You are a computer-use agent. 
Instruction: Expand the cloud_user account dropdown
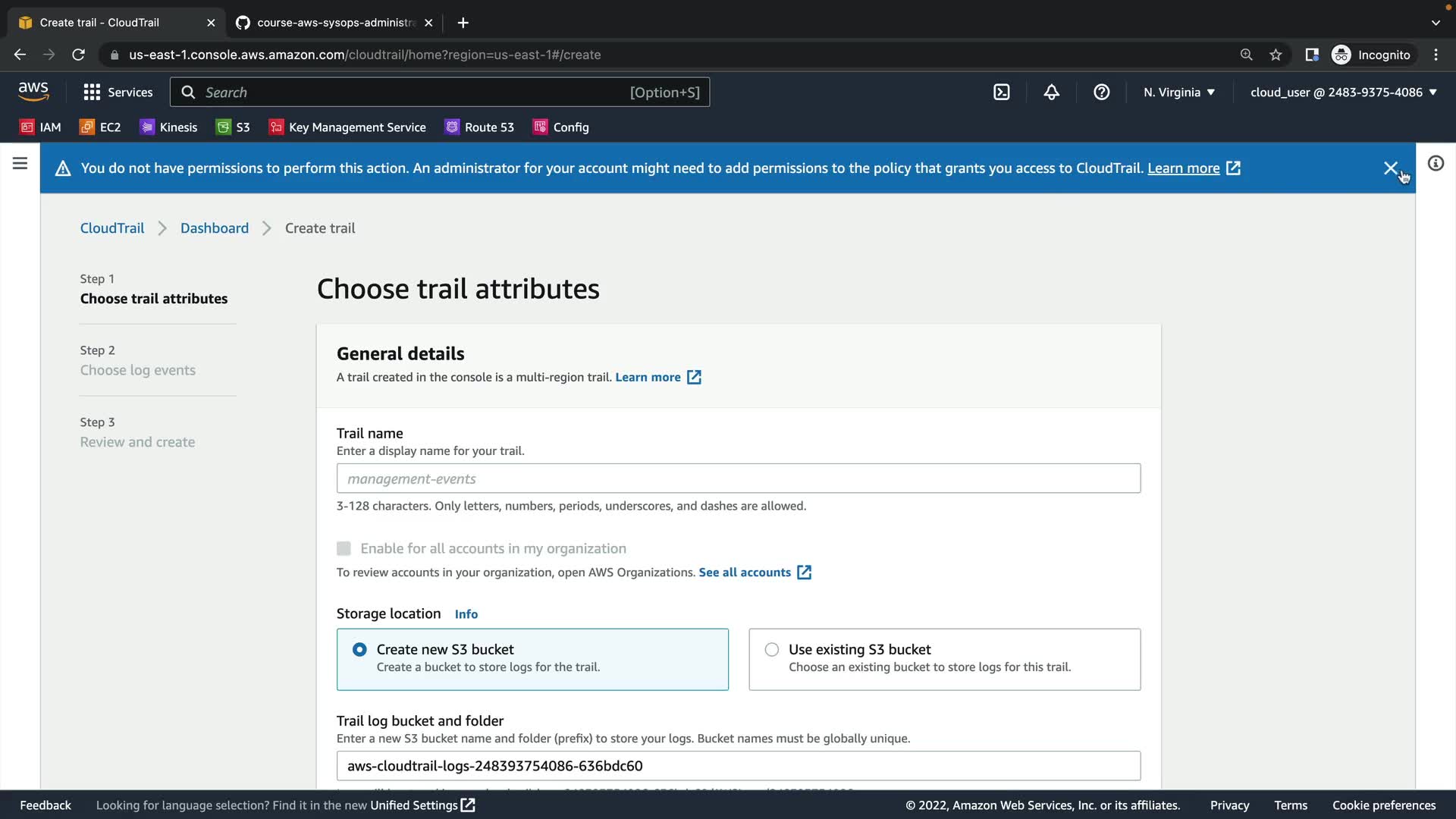tap(1343, 93)
